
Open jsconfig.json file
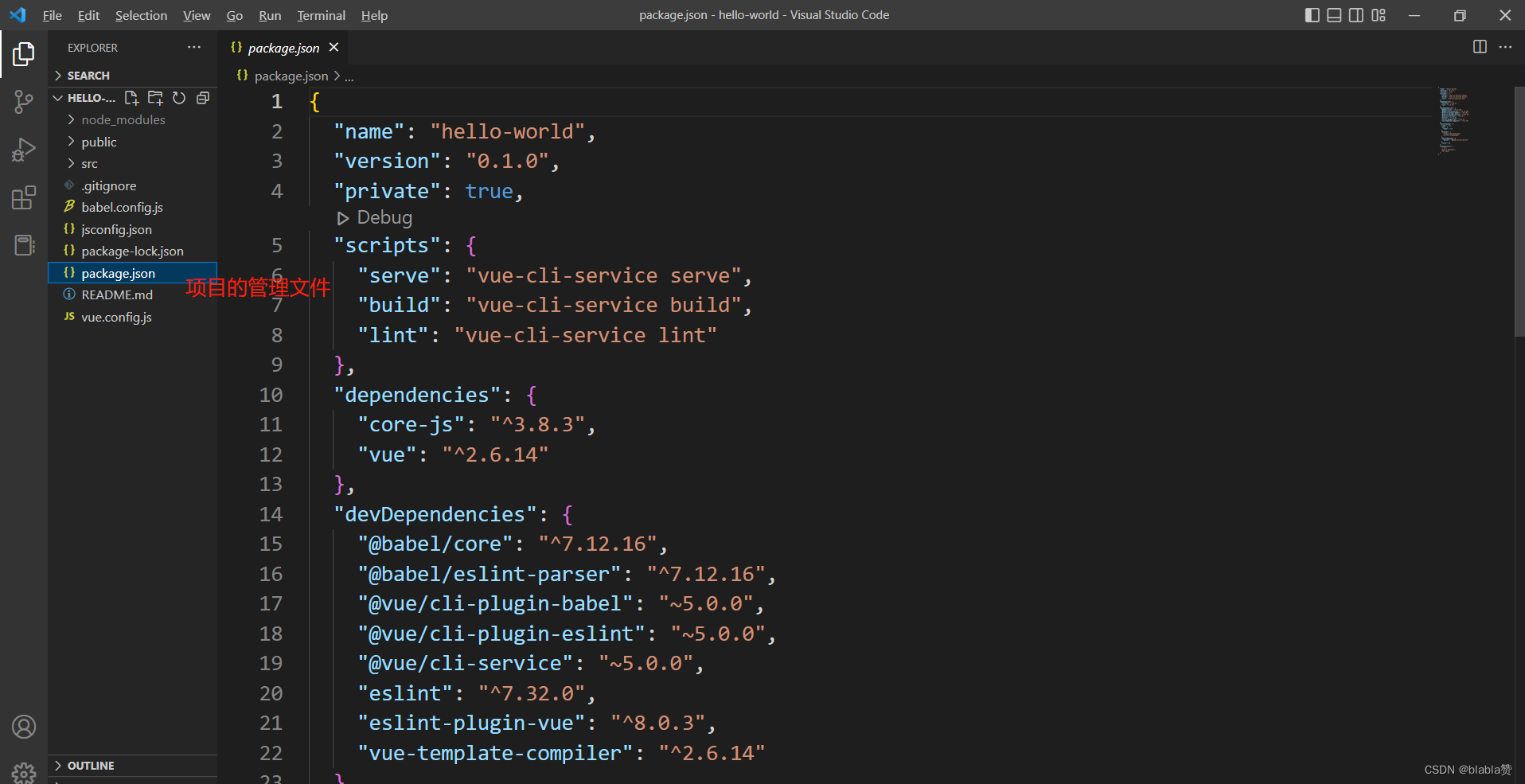(132, 229)
